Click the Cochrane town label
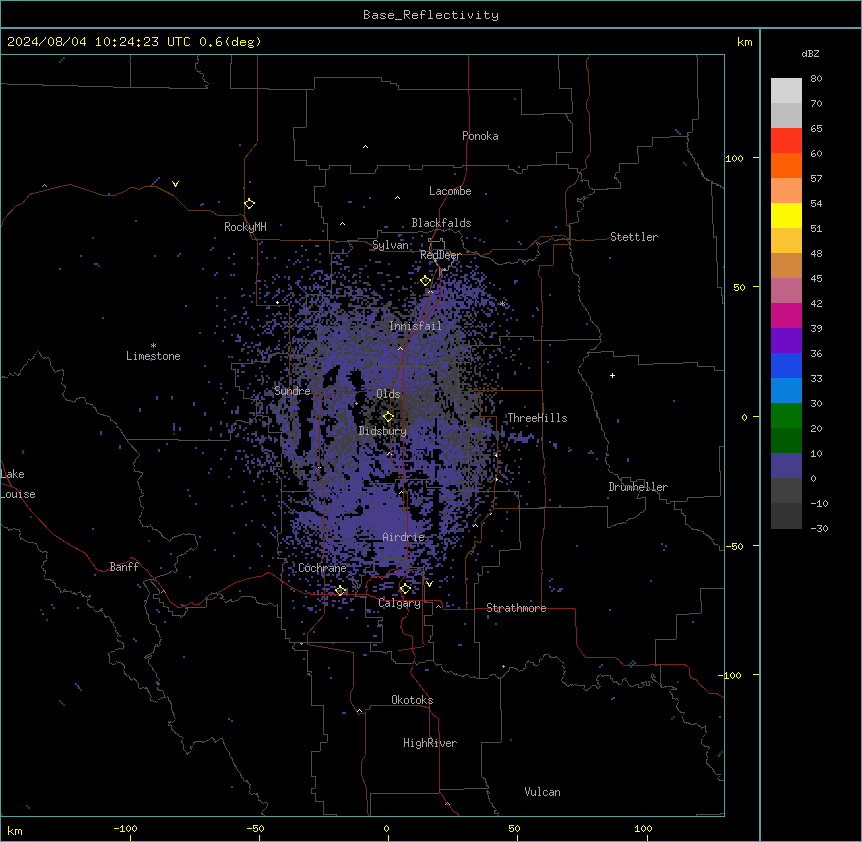 pyautogui.click(x=322, y=568)
